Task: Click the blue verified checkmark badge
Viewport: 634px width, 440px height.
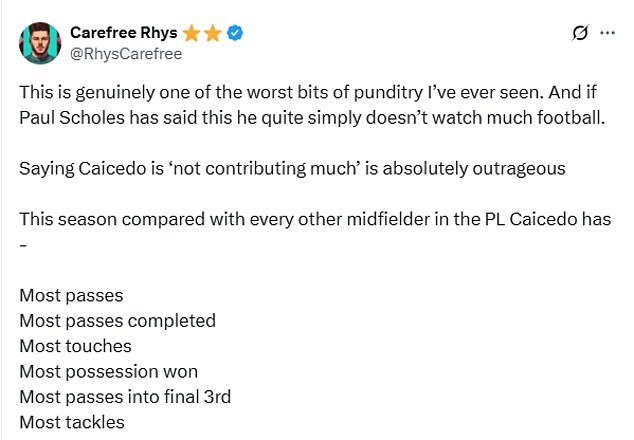Action: tap(235, 33)
